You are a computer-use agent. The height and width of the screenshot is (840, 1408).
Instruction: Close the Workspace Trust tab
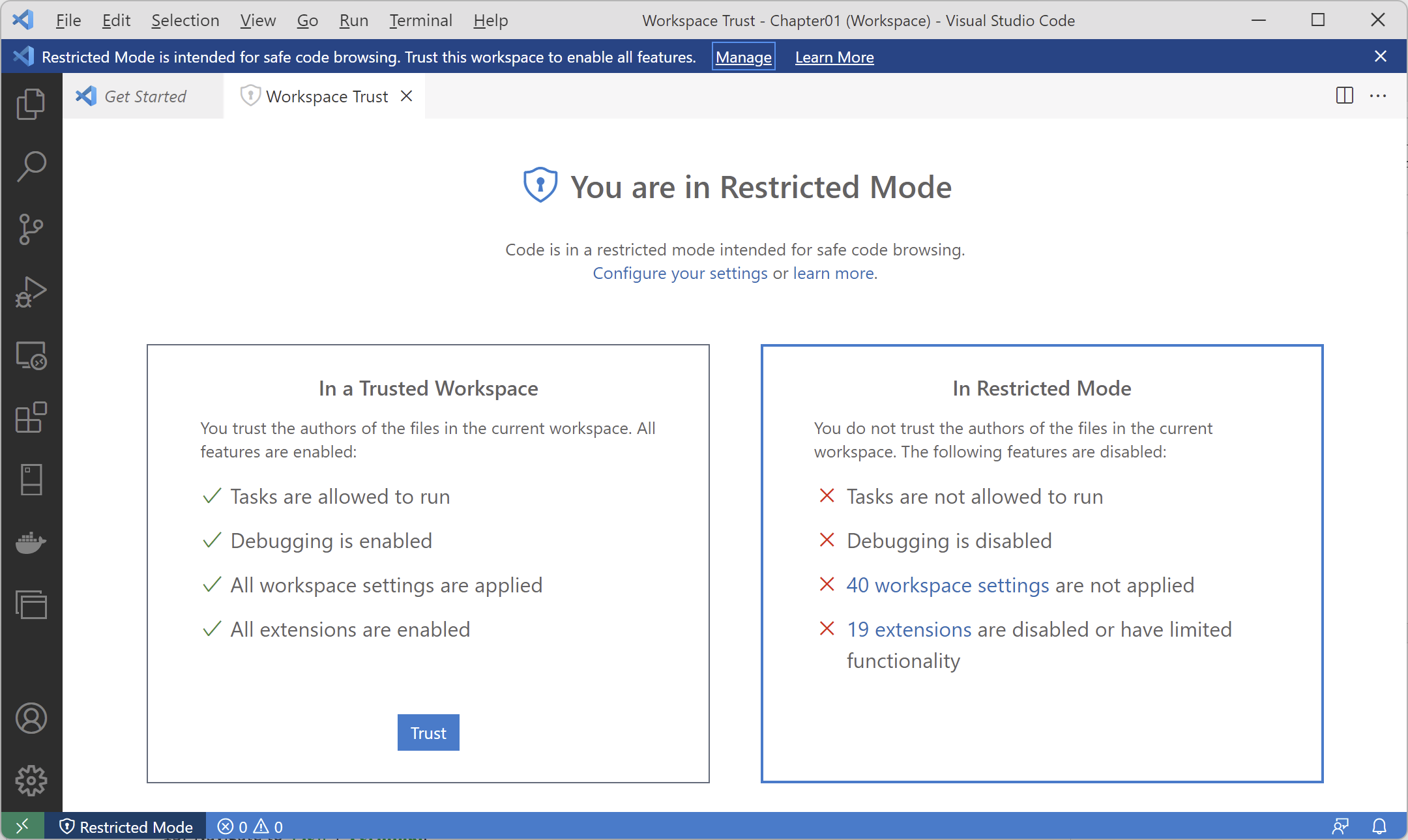(x=407, y=96)
